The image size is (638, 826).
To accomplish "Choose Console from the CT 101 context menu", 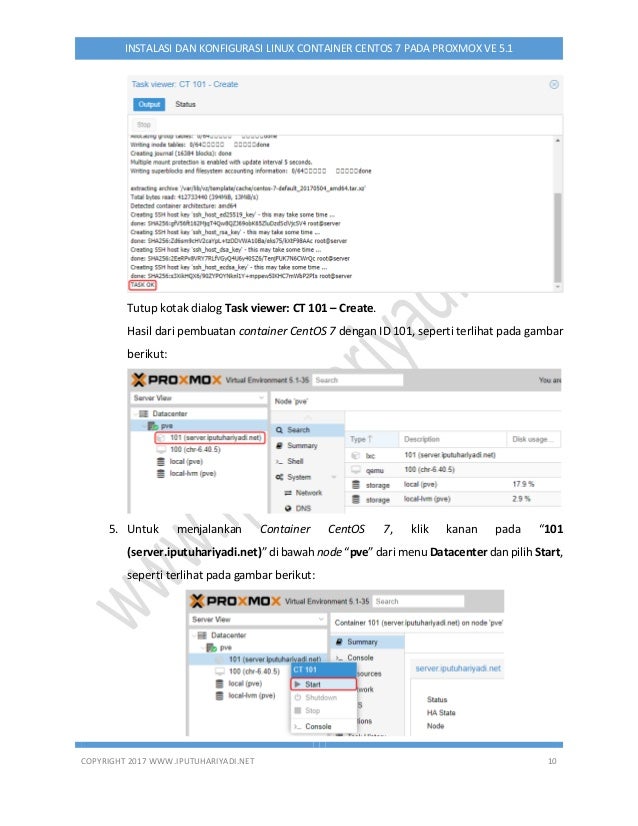I will click(323, 726).
